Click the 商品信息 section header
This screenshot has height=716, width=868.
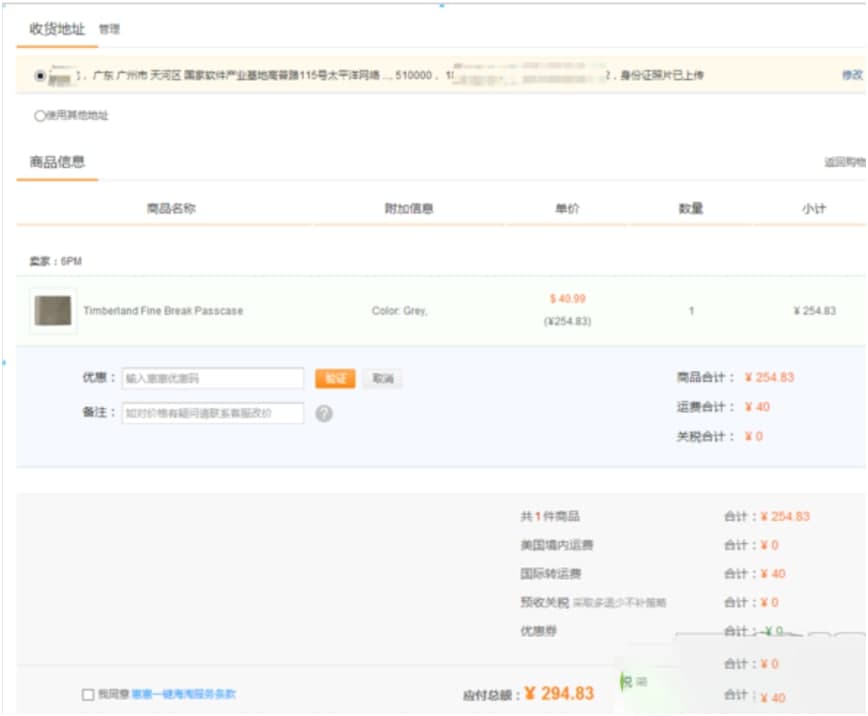[x=57, y=162]
